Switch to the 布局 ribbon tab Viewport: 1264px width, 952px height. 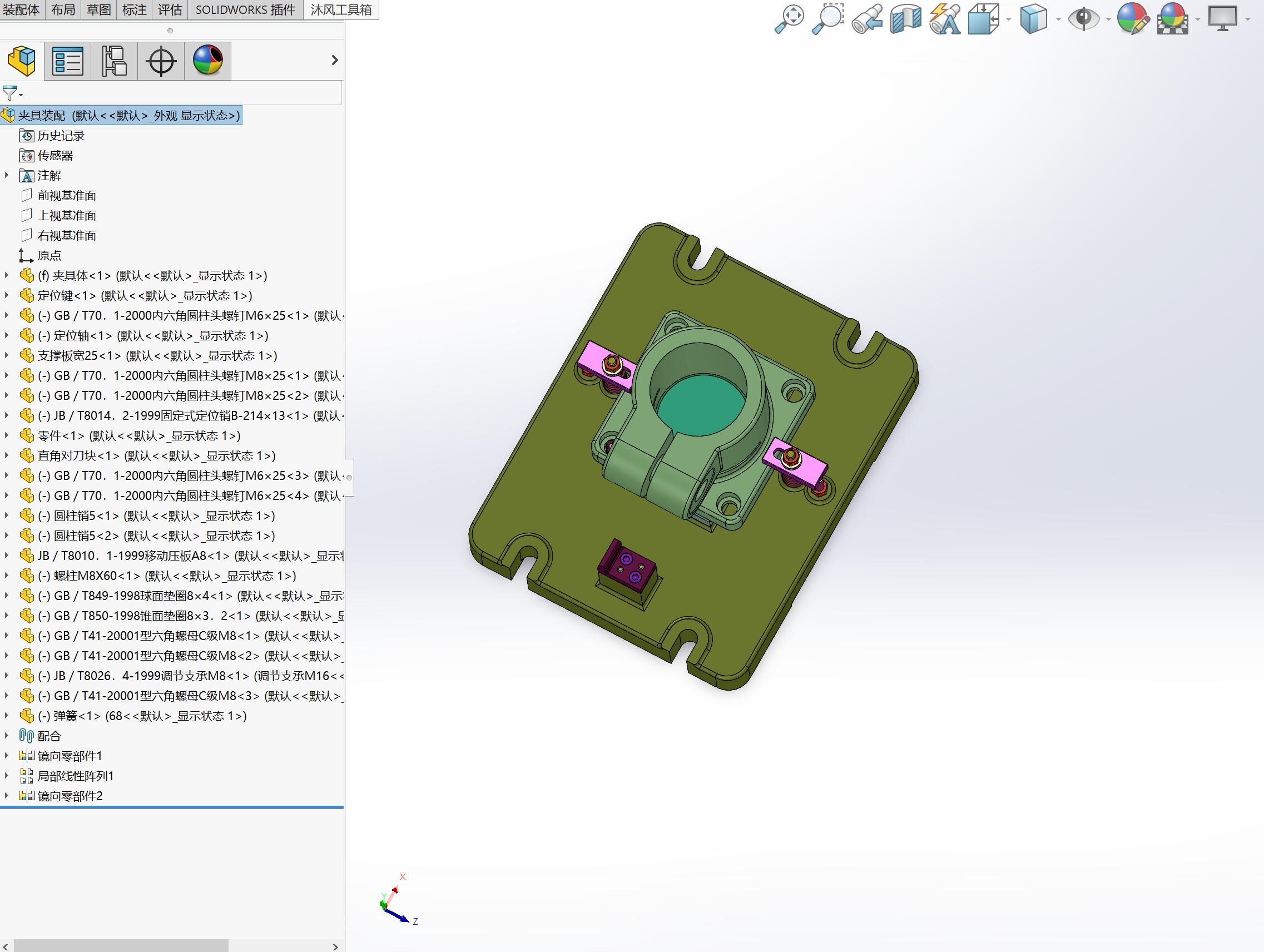coord(63,9)
